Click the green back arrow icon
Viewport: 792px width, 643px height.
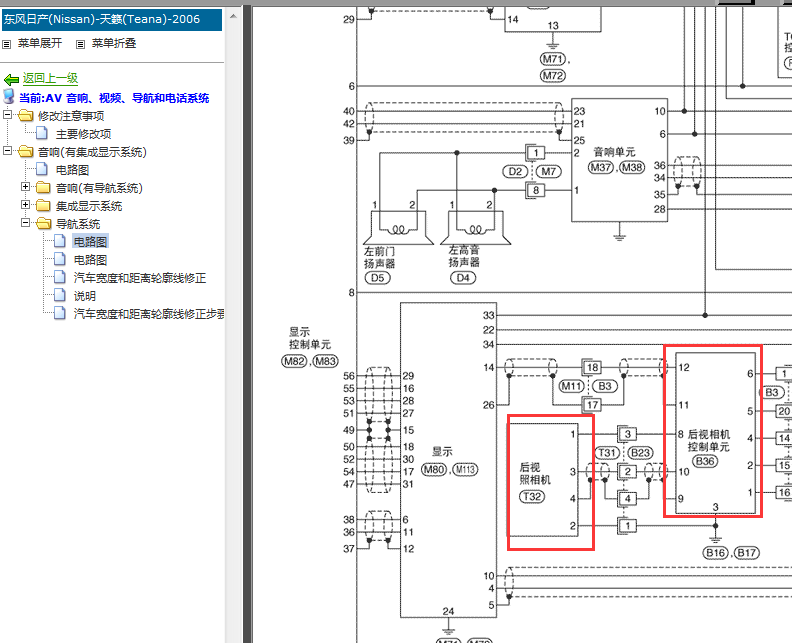(x=11, y=79)
